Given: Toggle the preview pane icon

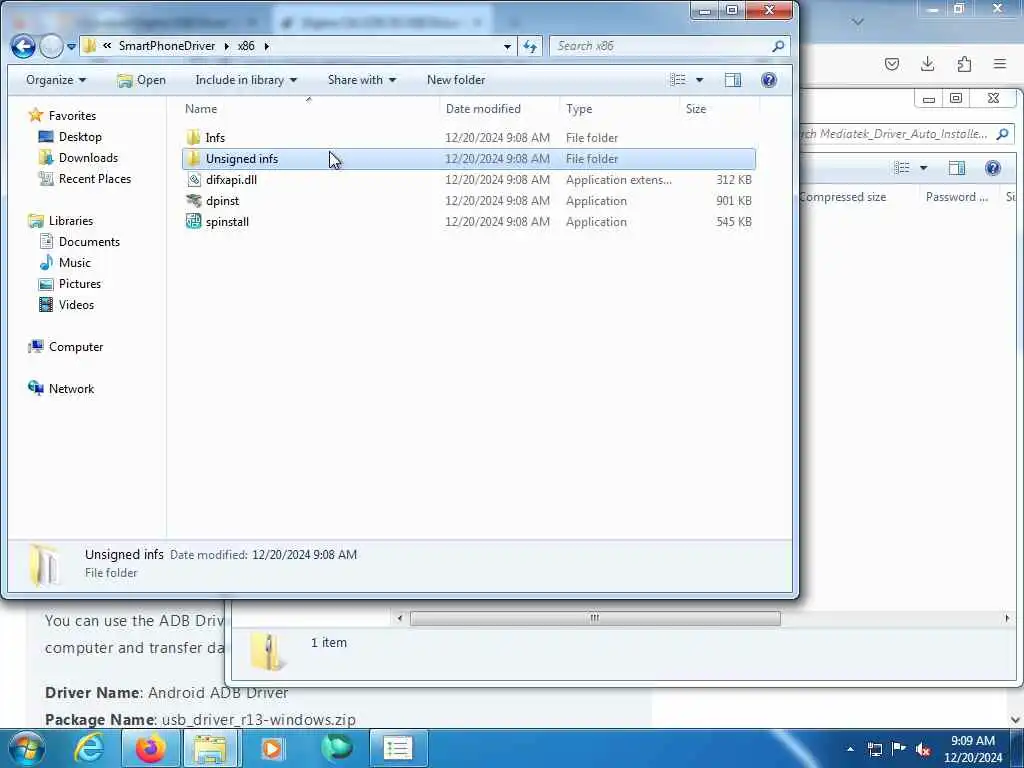Looking at the screenshot, I should pyautogui.click(x=733, y=80).
